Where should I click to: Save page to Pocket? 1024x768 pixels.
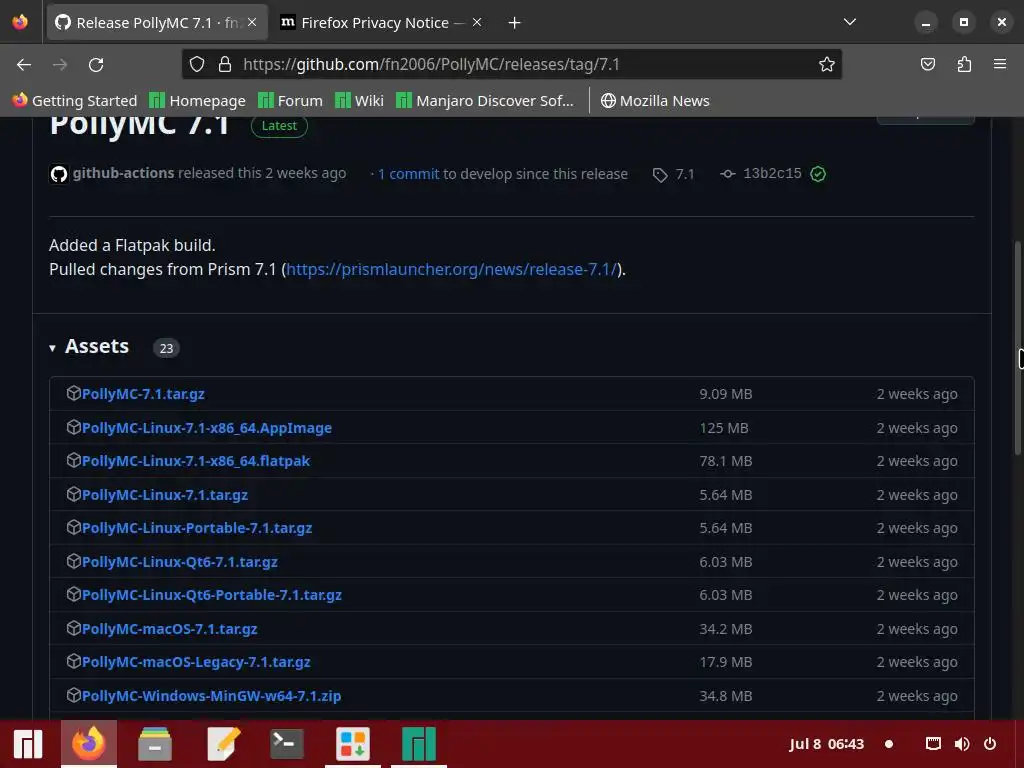click(x=927, y=64)
